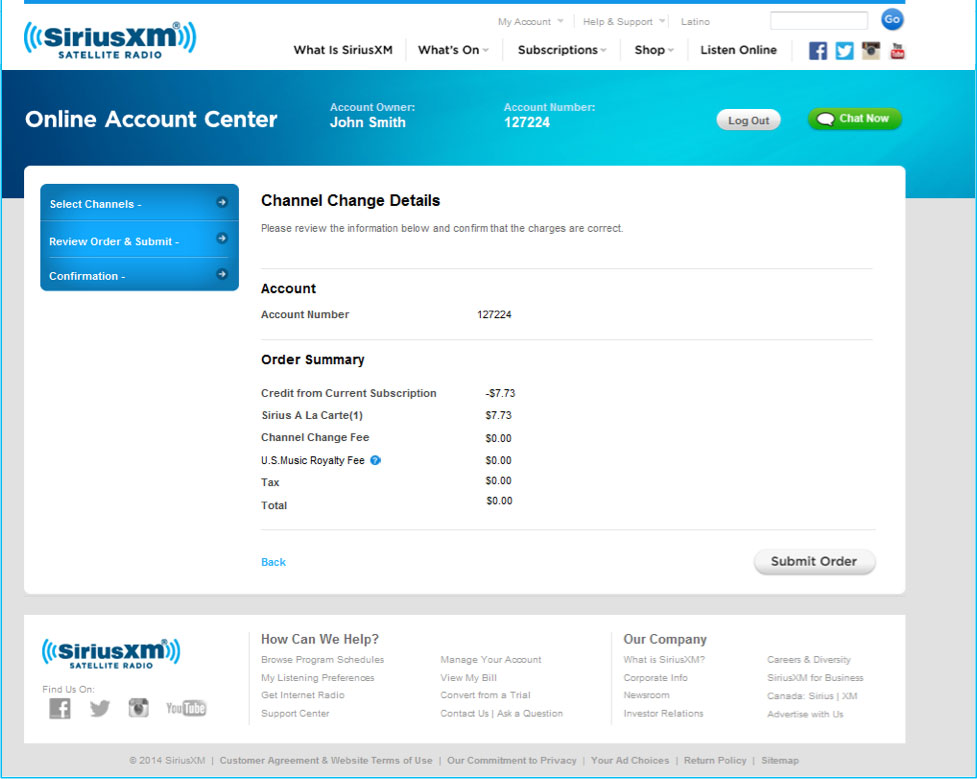Image resolution: width=977 pixels, height=779 pixels.
Task: Start a chat with Chat Now
Action: click(x=854, y=118)
